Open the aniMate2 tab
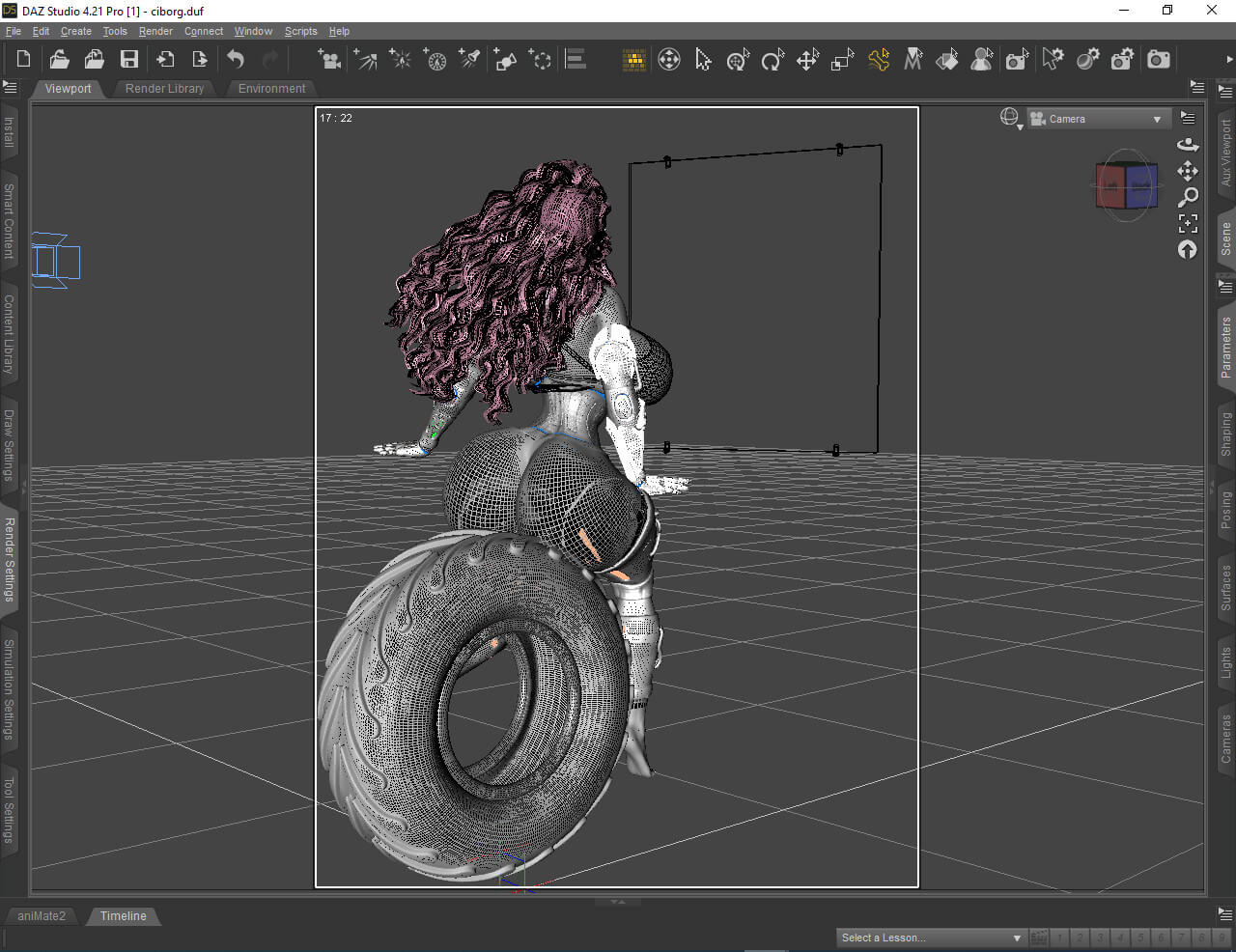 pos(42,916)
